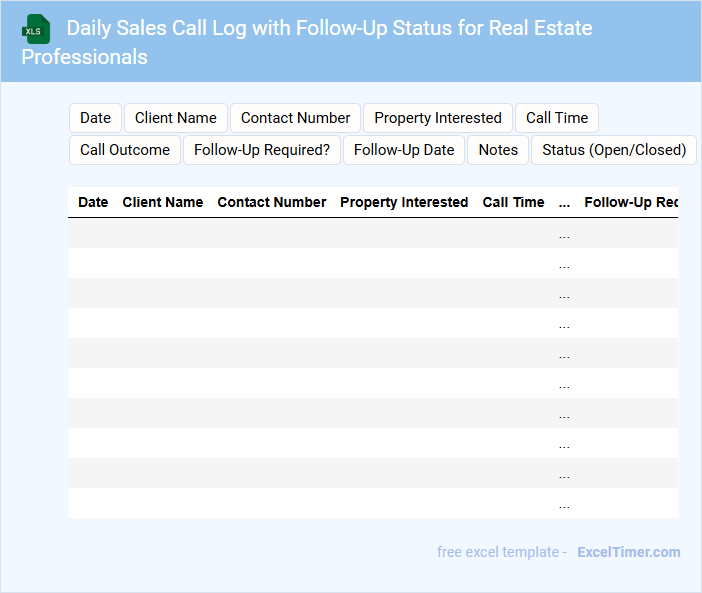Click the Date column header
The height and width of the screenshot is (593, 702).
coord(93,202)
